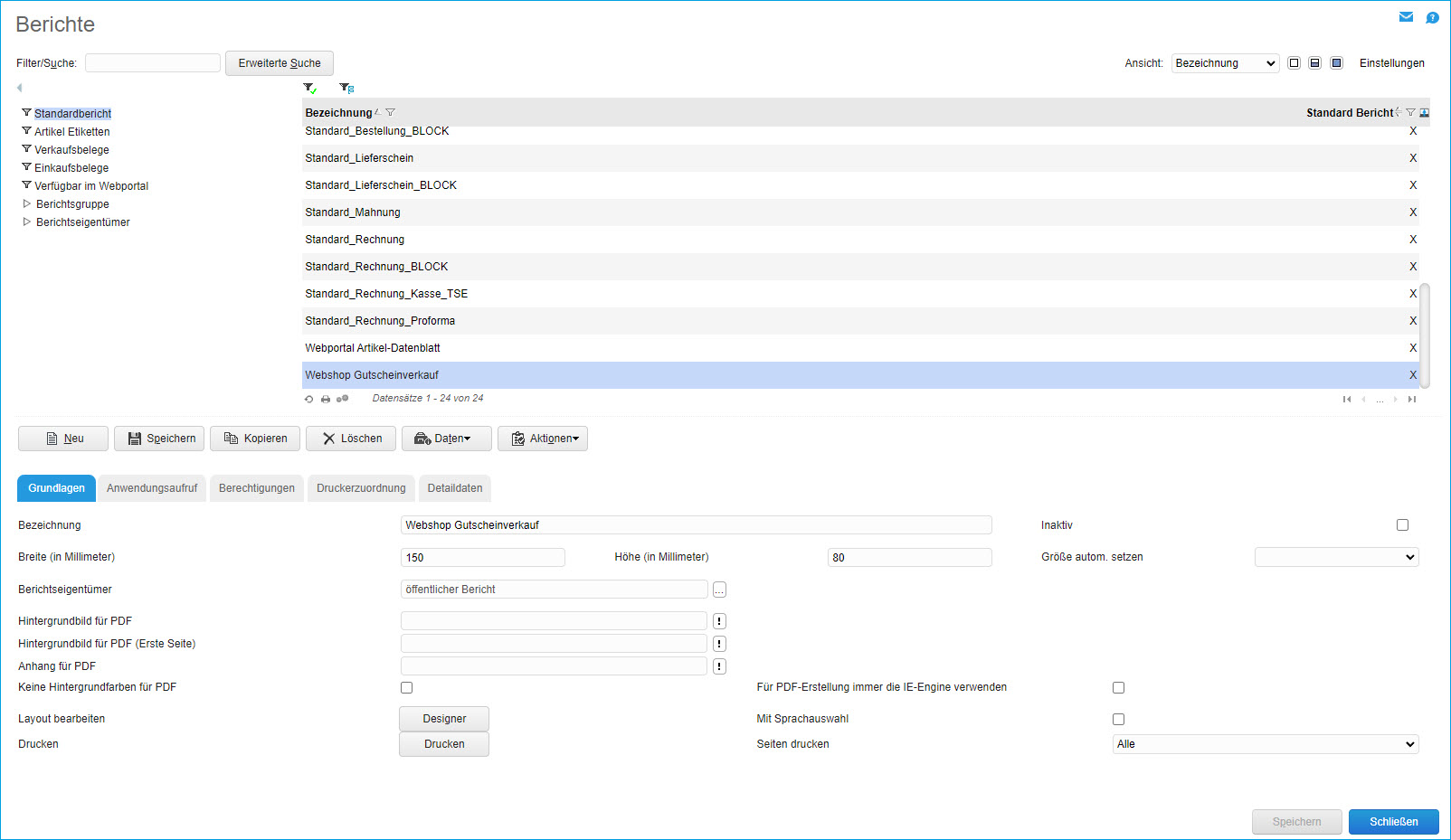Open the mail envelope icon
The height and width of the screenshot is (840, 1451).
click(1406, 17)
